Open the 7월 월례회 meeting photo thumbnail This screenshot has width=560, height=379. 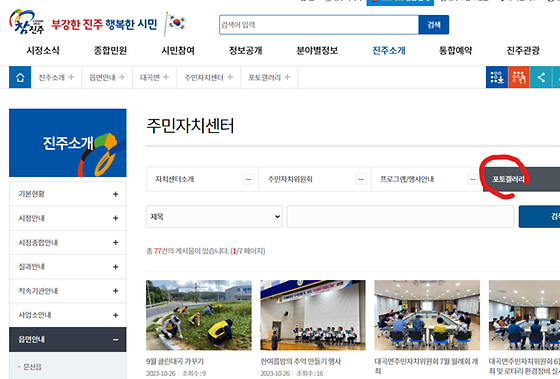(x=427, y=315)
